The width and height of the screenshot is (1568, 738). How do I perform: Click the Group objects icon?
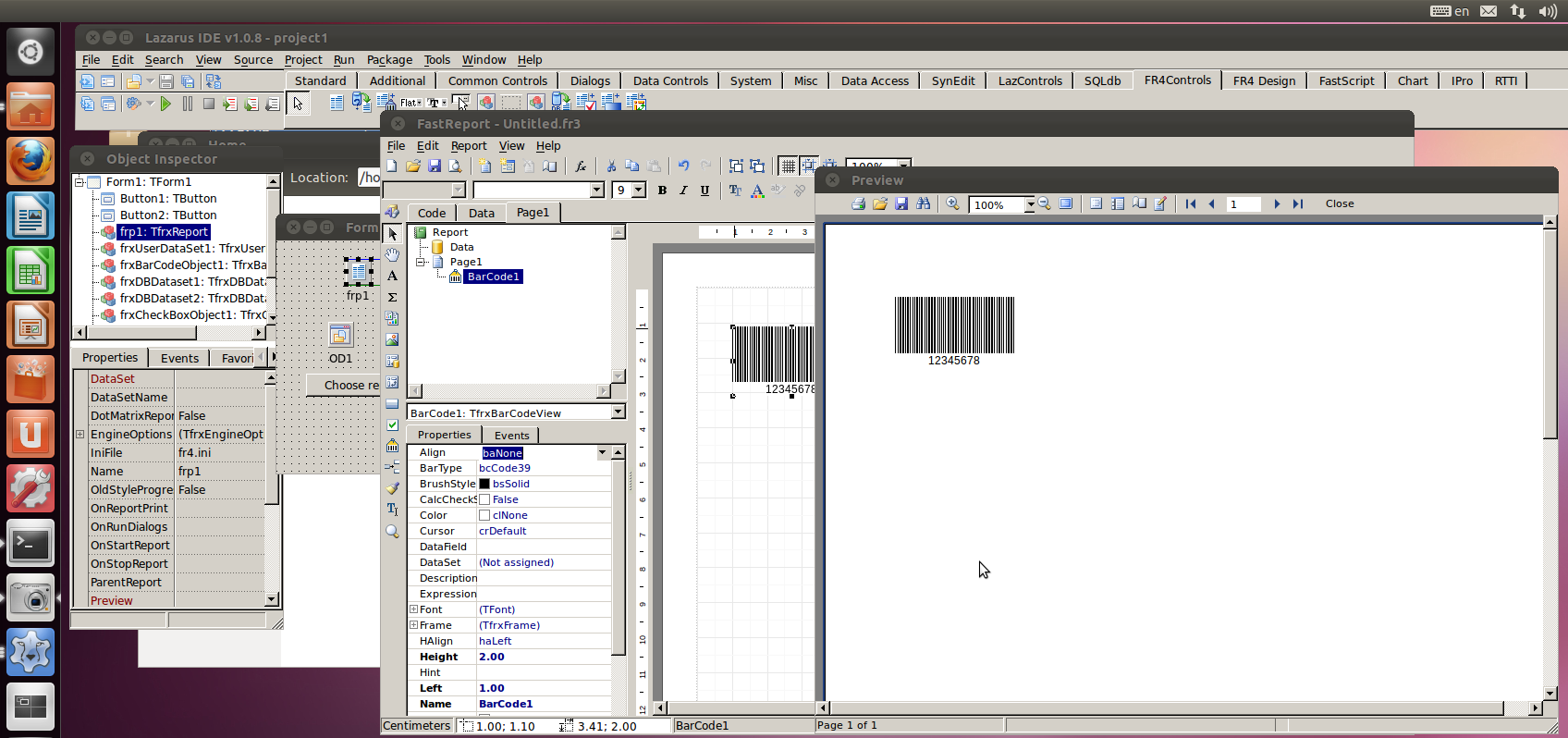(736, 166)
